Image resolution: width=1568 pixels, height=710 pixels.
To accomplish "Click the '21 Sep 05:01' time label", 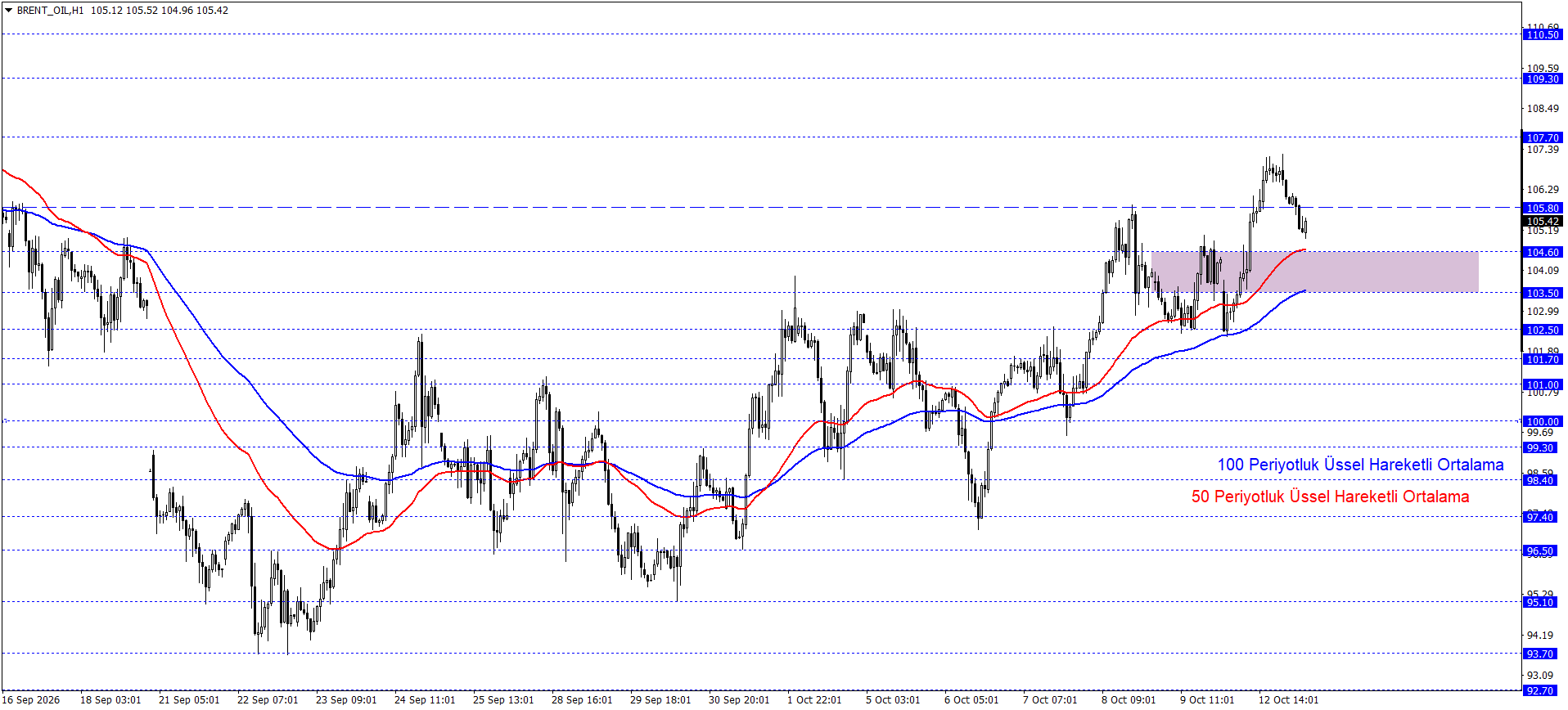I will 189,699.
